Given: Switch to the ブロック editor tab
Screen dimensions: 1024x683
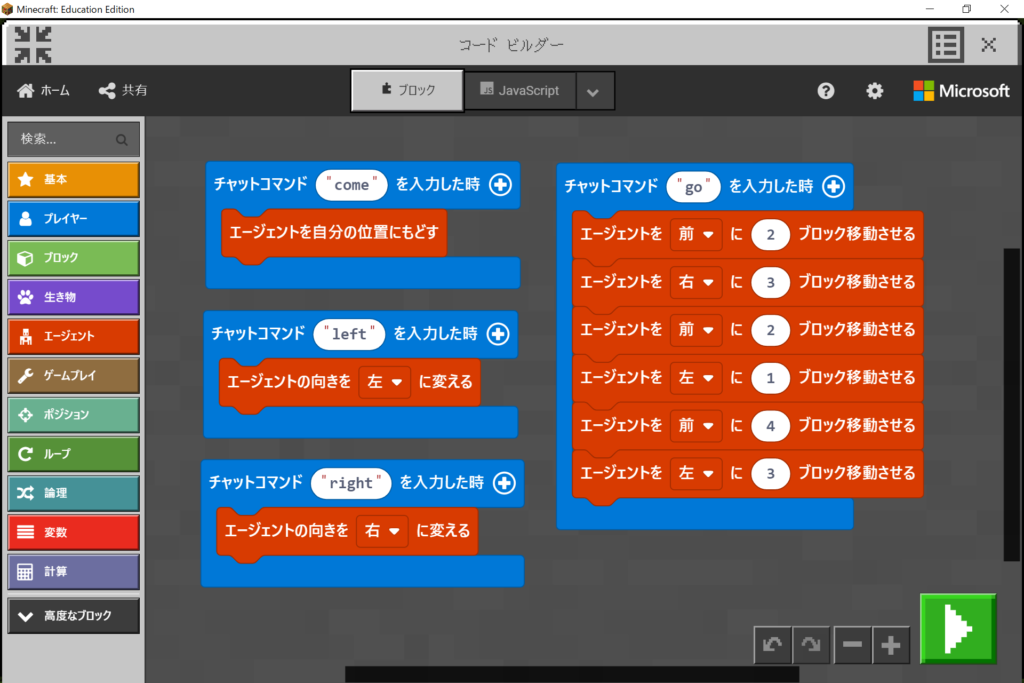Looking at the screenshot, I should point(408,91).
